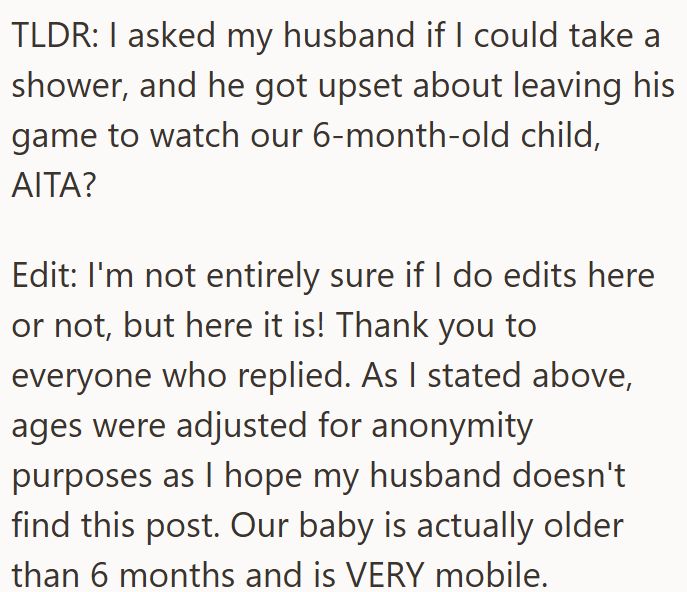The height and width of the screenshot is (592, 687).
Task: Click the word baby in the text
Action: [336, 526]
